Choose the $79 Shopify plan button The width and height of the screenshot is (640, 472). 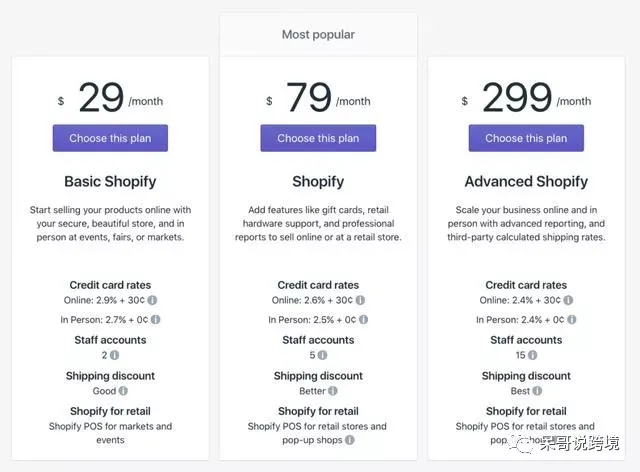(x=318, y=138)
